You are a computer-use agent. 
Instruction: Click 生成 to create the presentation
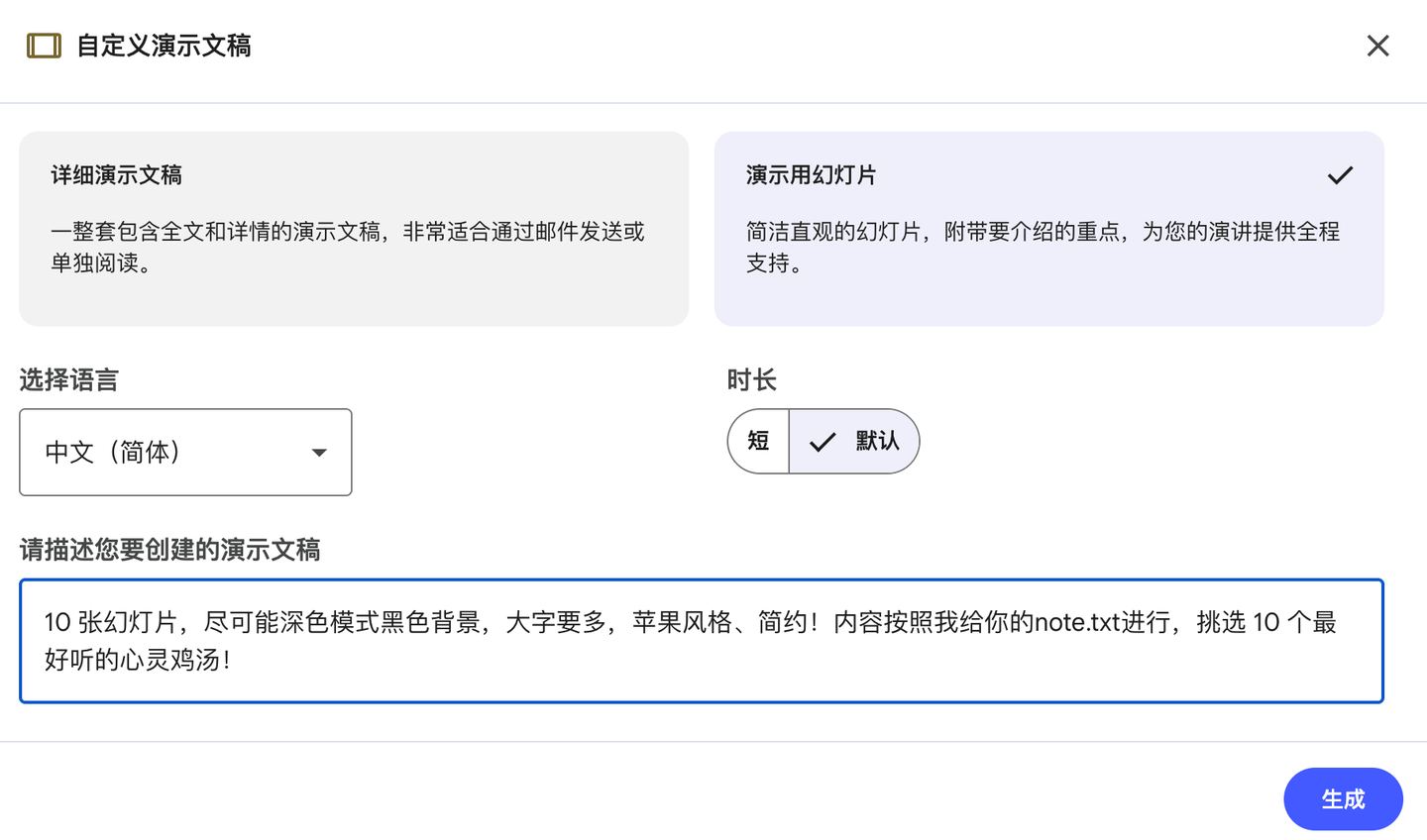tap(1343, 798)
